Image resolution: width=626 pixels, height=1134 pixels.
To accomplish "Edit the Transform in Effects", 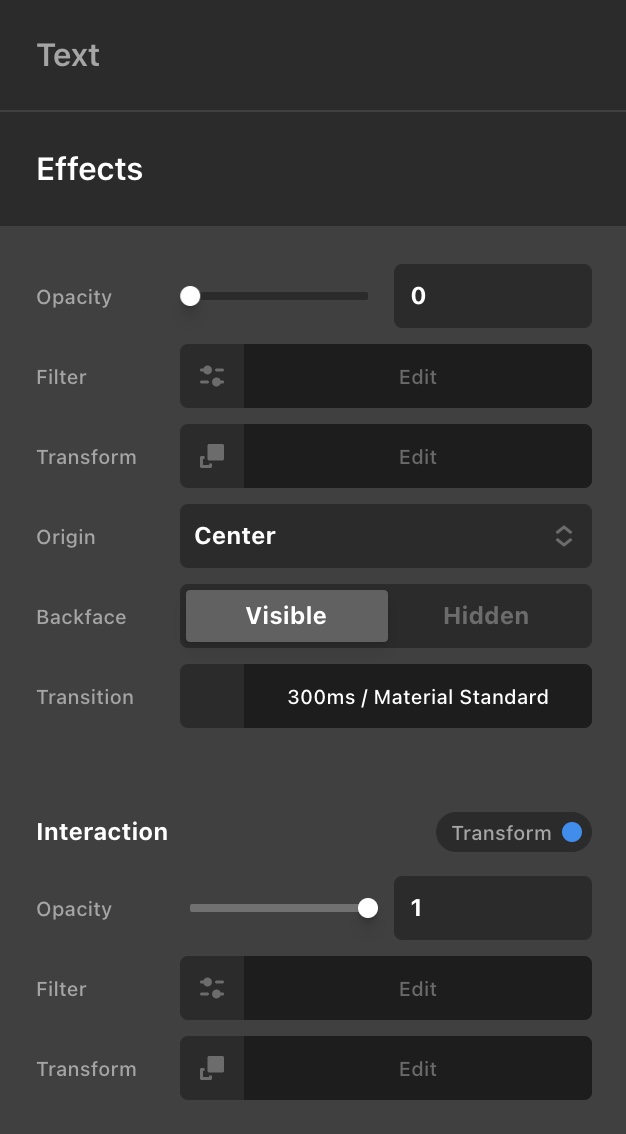I will coord(417,456).
